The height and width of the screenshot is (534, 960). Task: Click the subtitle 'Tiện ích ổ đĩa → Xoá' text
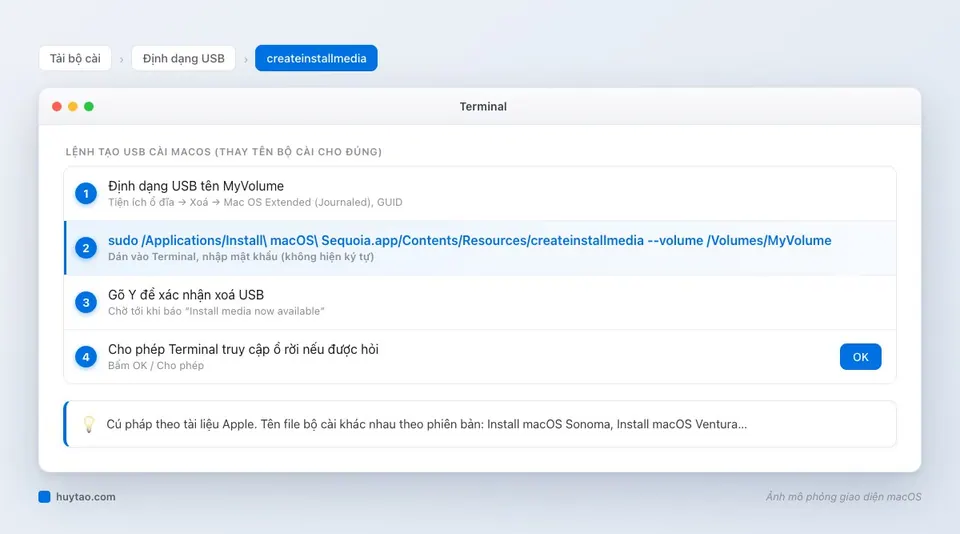click(x=255, y=202)
